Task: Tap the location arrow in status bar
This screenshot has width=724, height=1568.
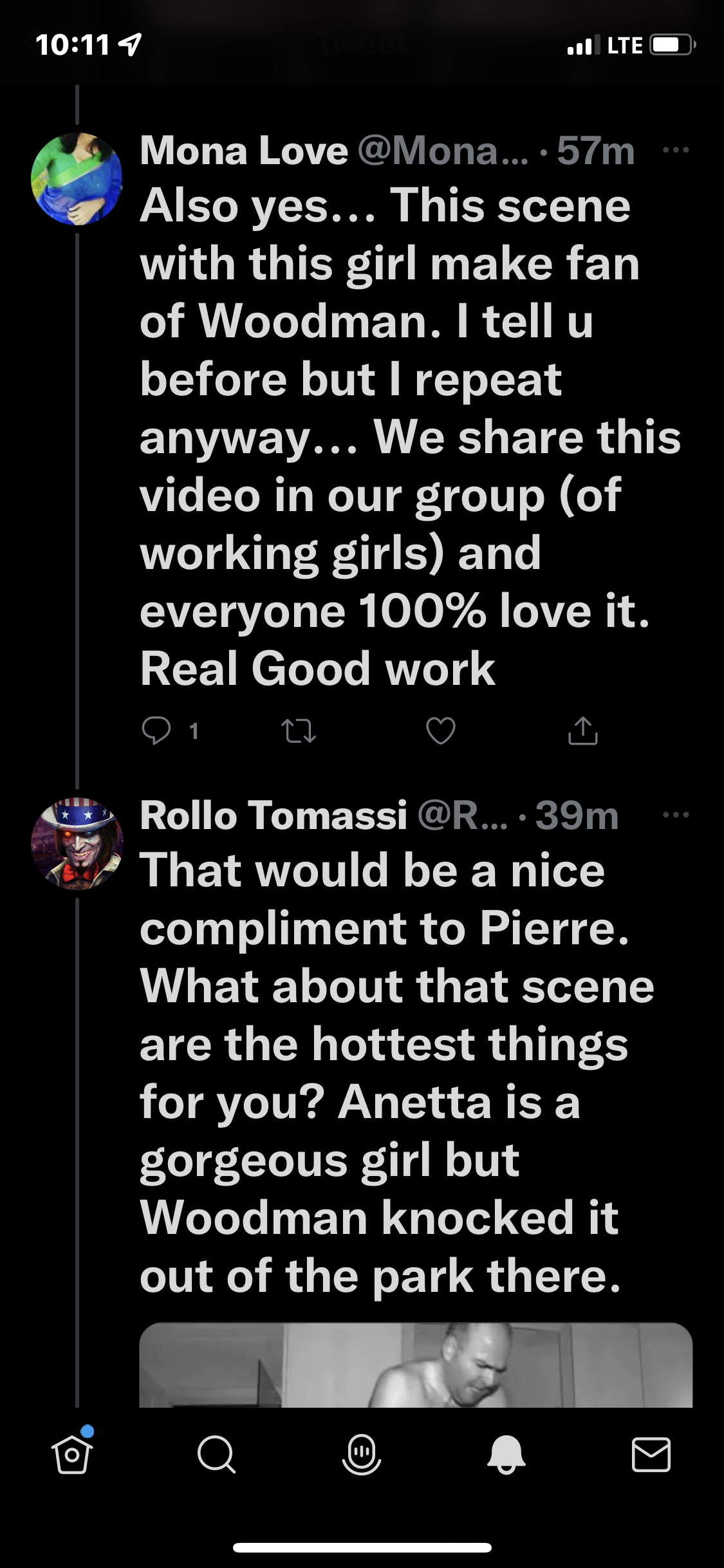Action: 131,44
